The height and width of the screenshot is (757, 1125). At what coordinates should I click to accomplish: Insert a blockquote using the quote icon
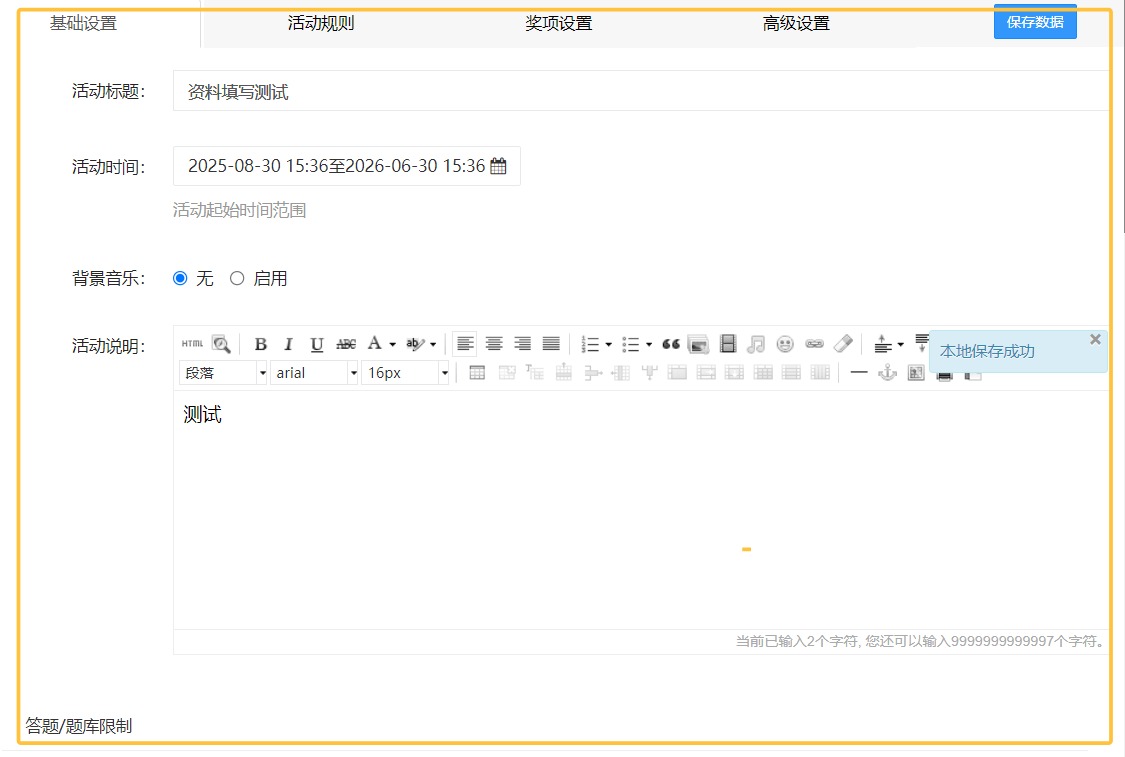[671, 344]
